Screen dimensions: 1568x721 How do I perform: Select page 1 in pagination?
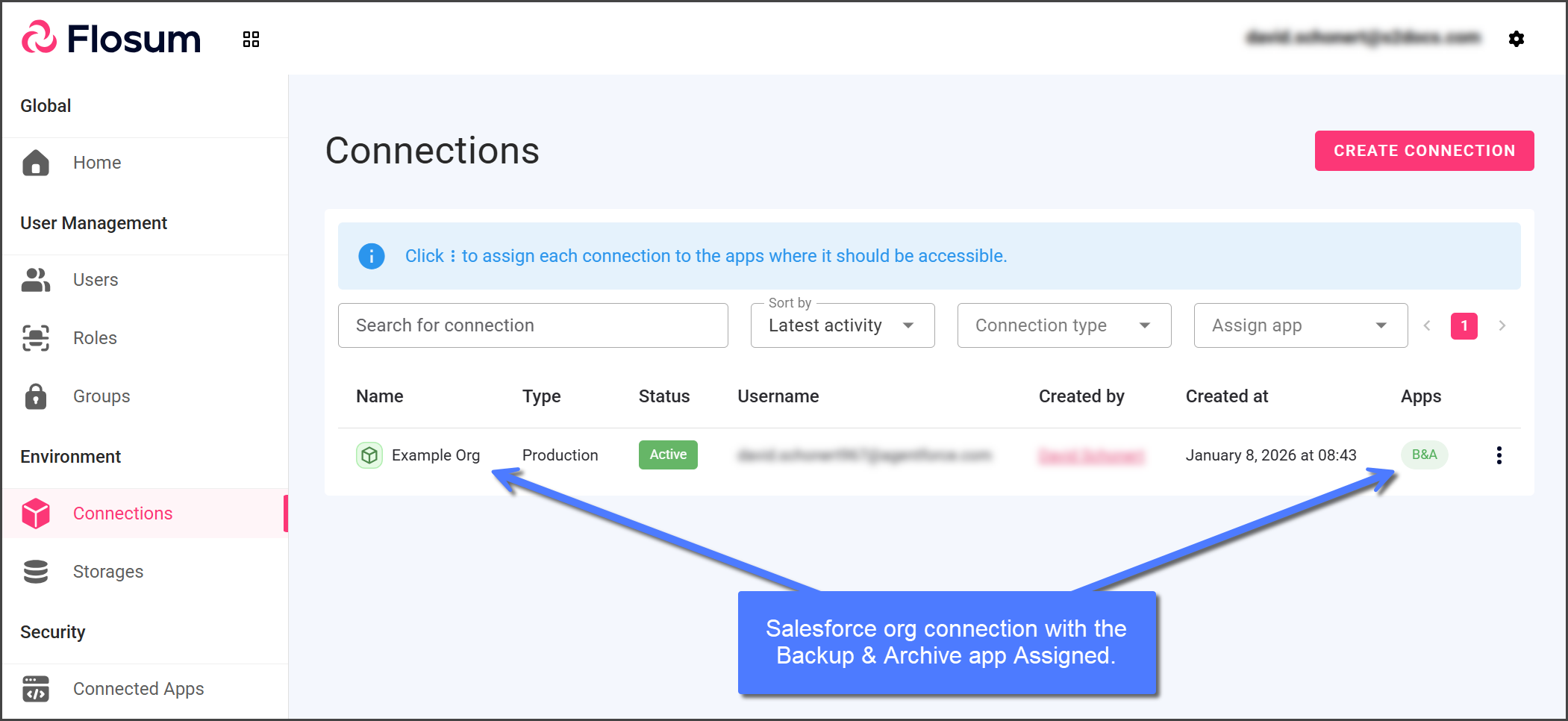tap(1464, 325)
